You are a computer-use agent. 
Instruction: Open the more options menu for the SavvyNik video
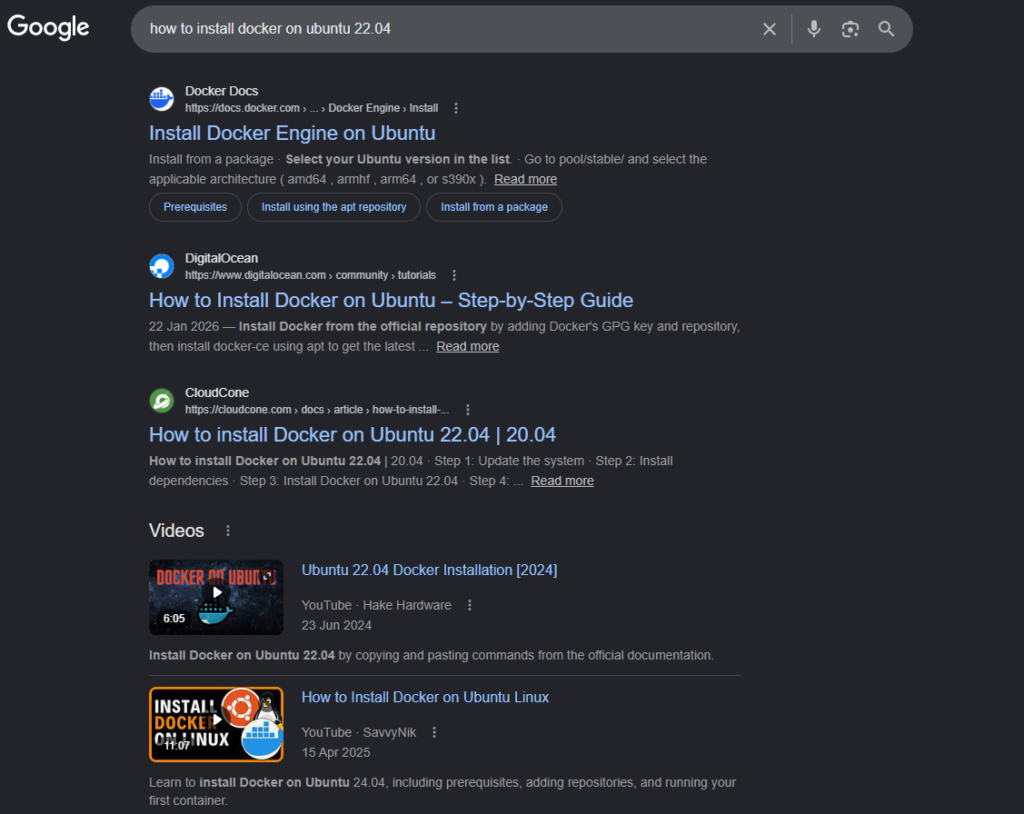pos(434,732)
